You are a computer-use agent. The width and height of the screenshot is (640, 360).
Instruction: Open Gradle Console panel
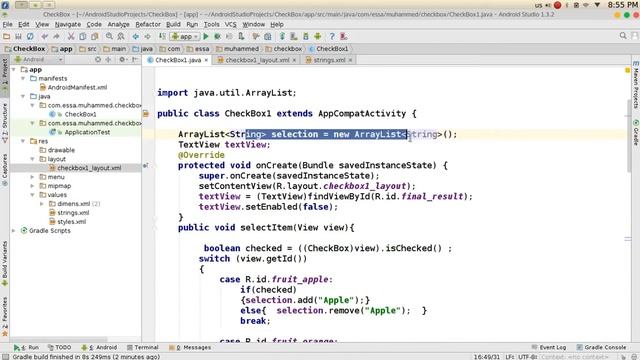pyautogui.click(x=601, y=347)
